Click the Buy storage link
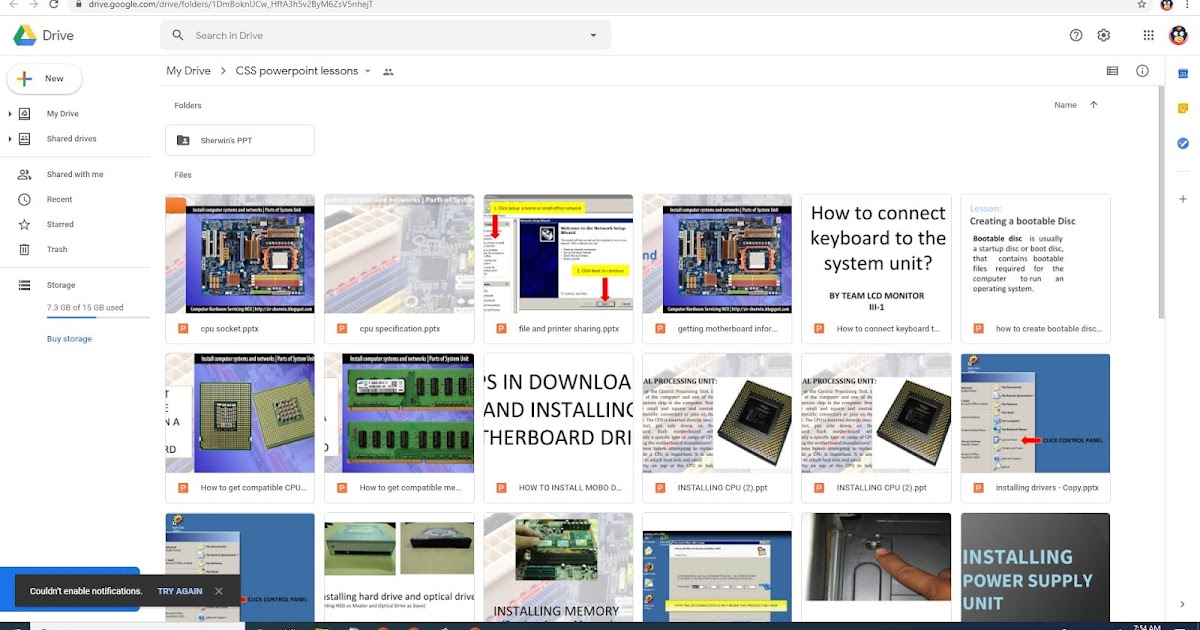 [x=68, y=338]
